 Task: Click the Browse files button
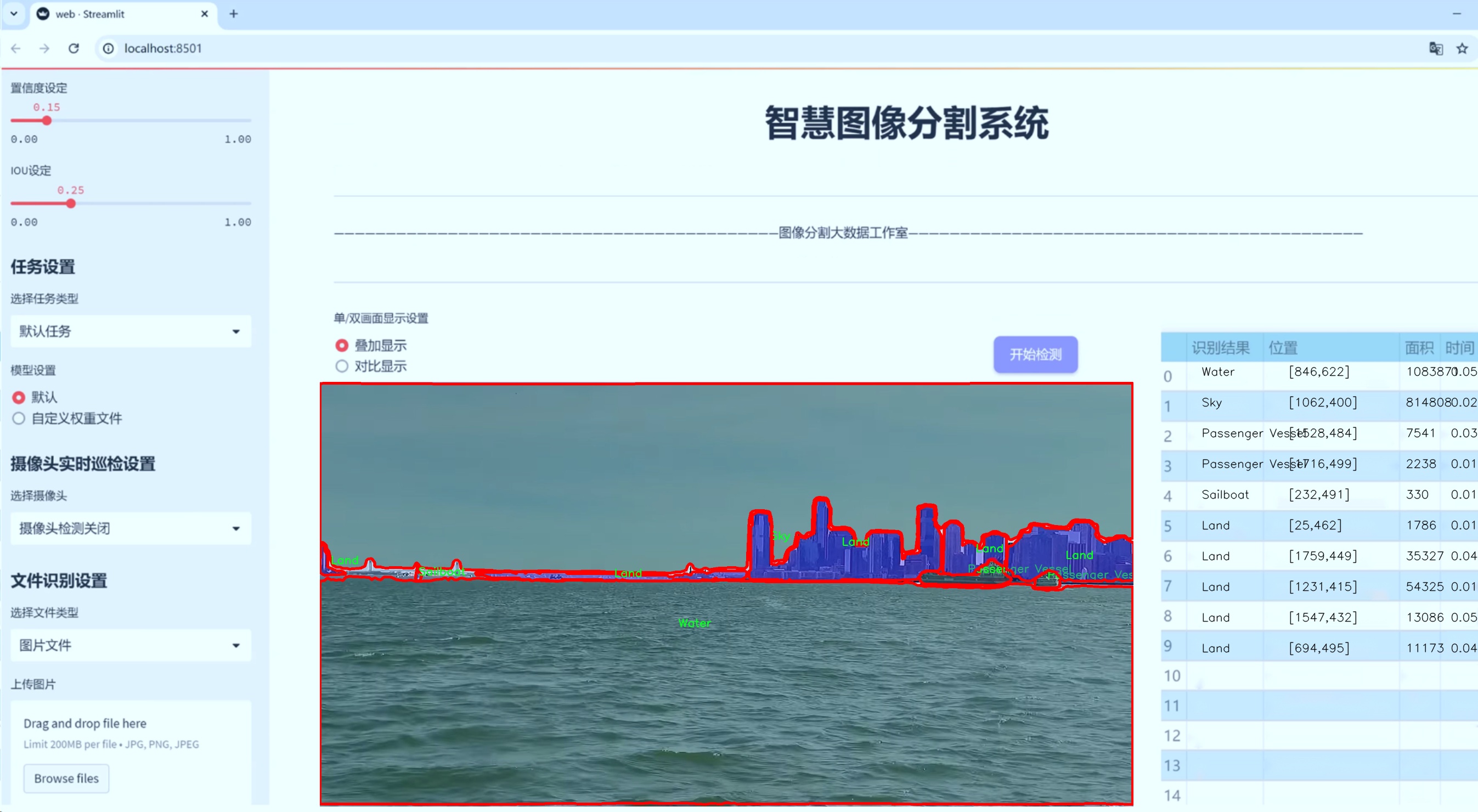(66, 778)
